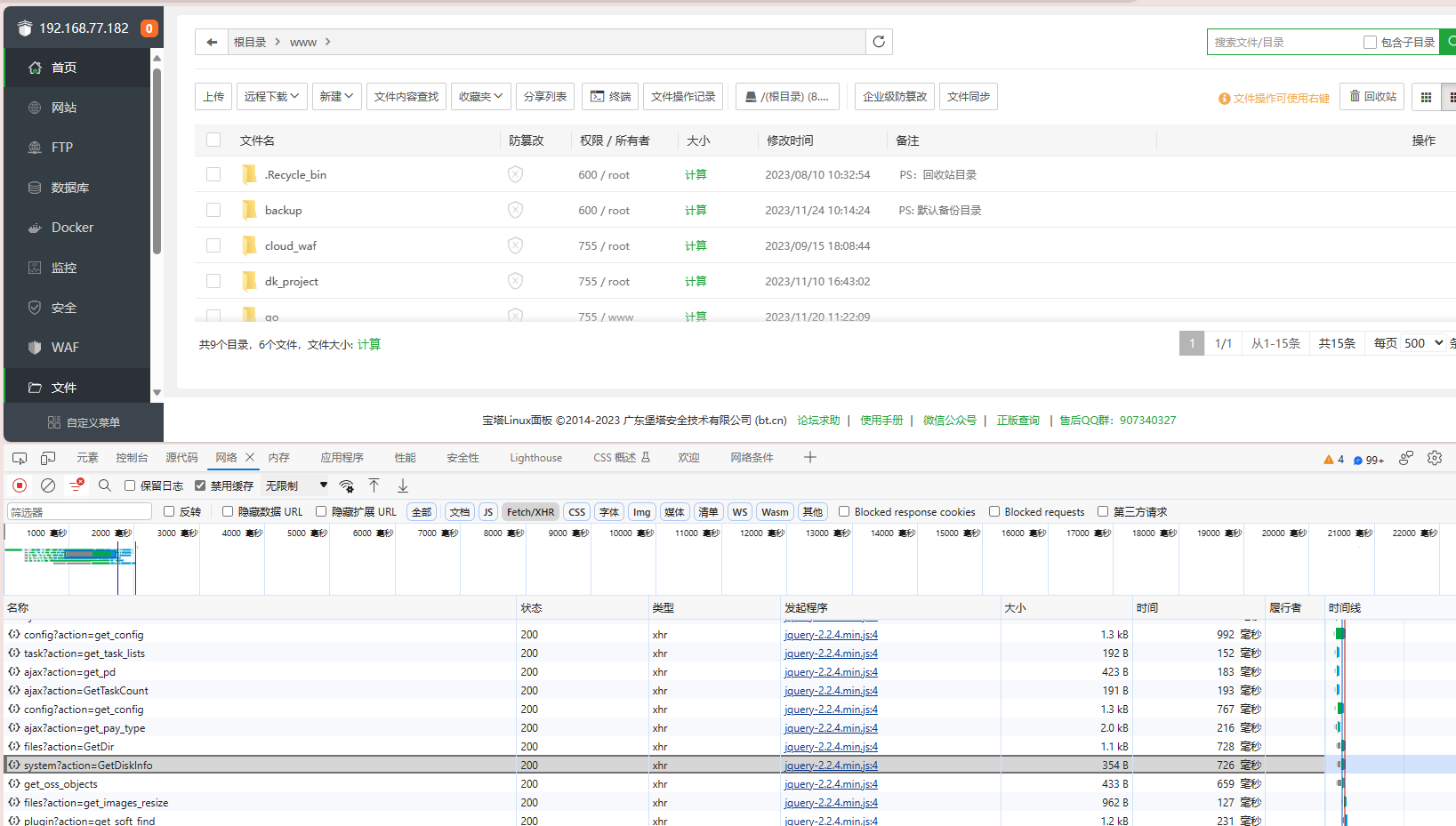Click the upload button
This screenshot has height=826, width=1456.
pyautogui.click(x=213, y=97)
